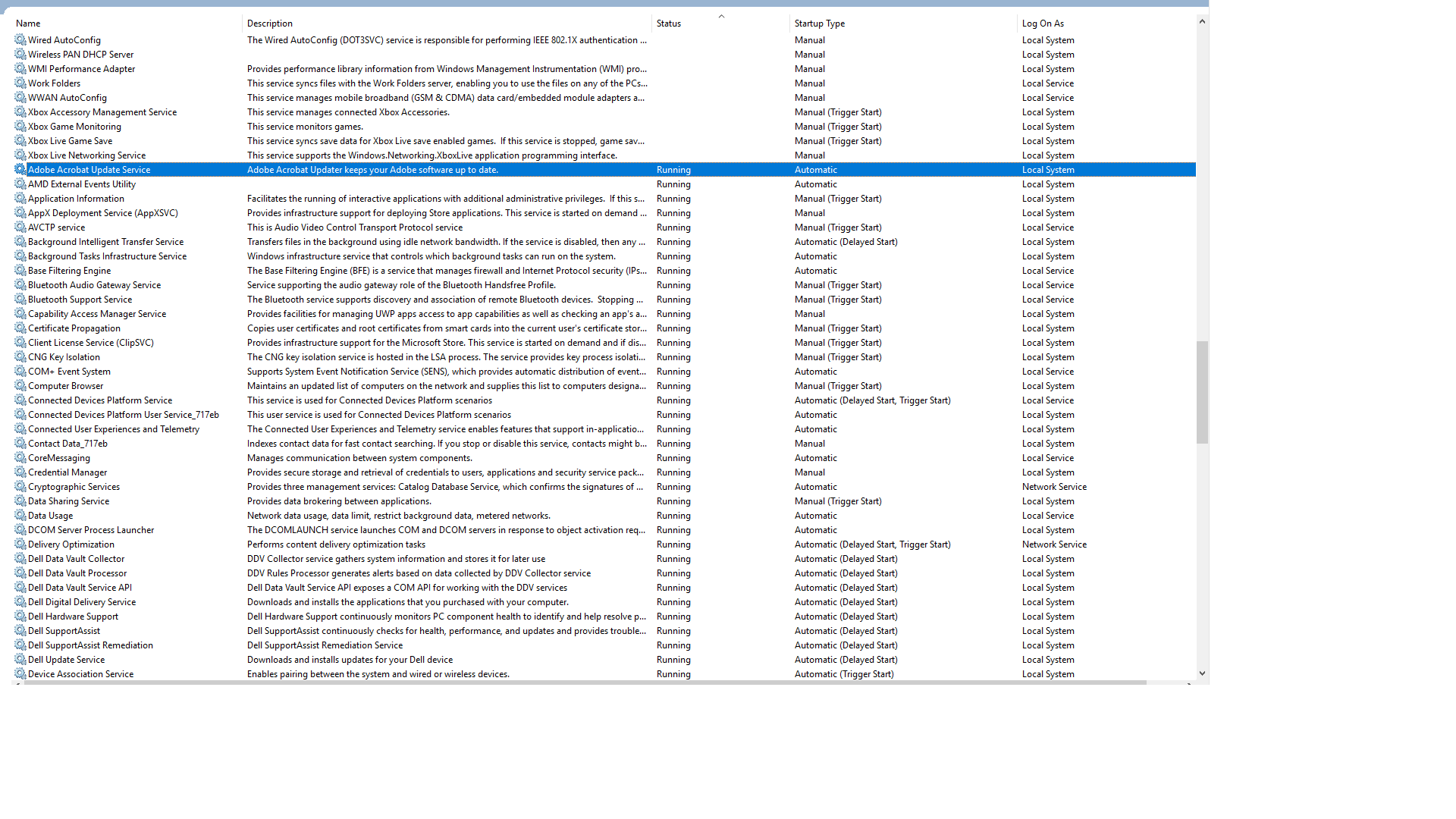Click gear icon beside Cryptographic Services

[x=20, y=487]
